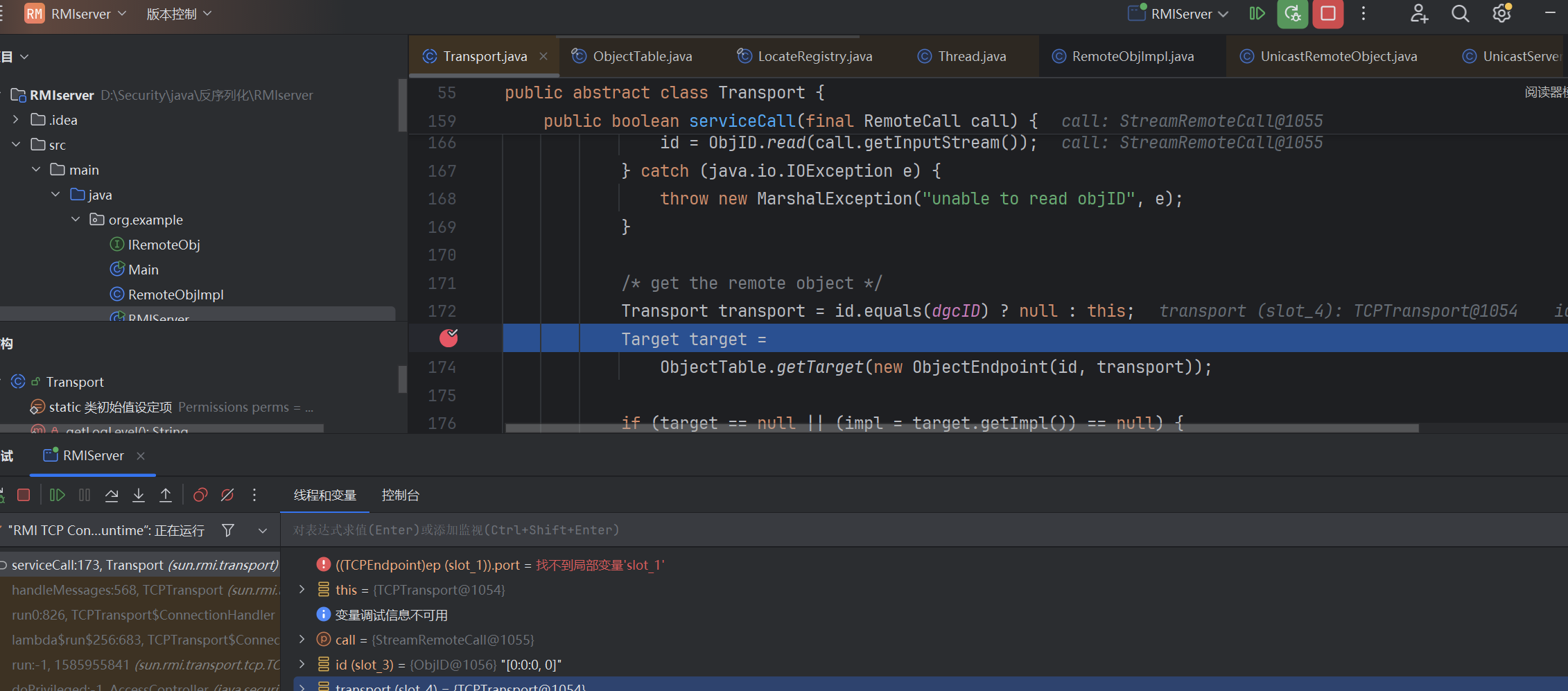
Task: Open View Breakpoints in debug toolbar
Action: pyautogui.click(x=200, y=495)
